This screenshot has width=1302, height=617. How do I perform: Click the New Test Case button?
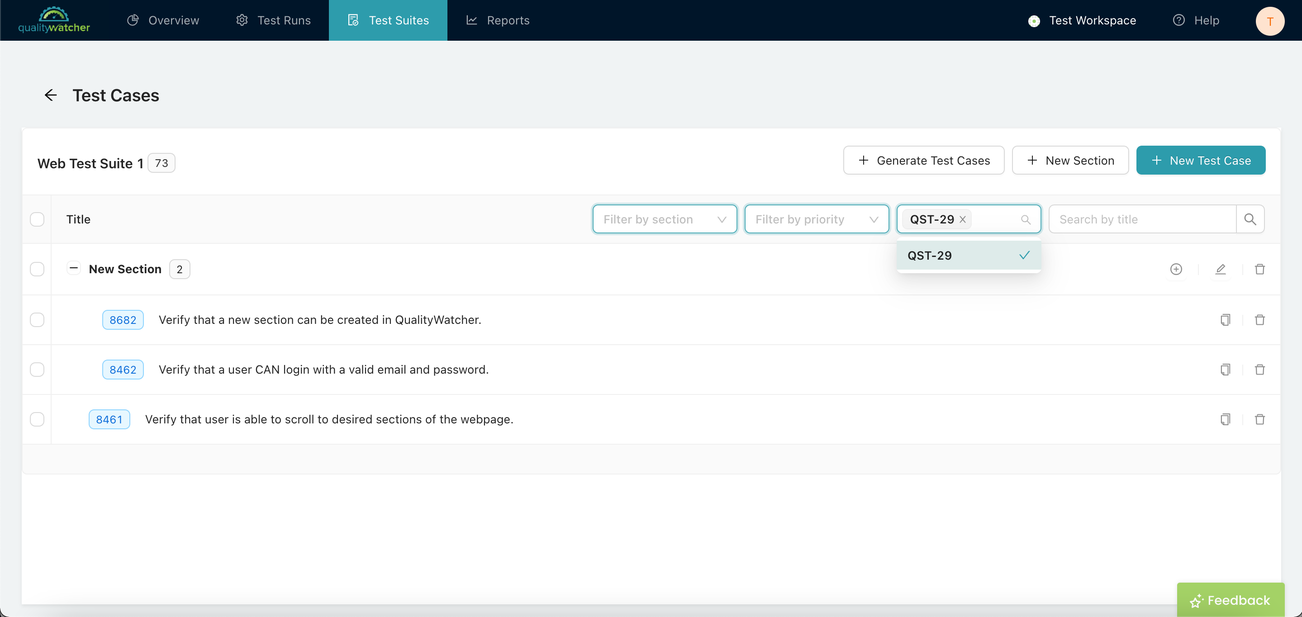coord(1201,160)
